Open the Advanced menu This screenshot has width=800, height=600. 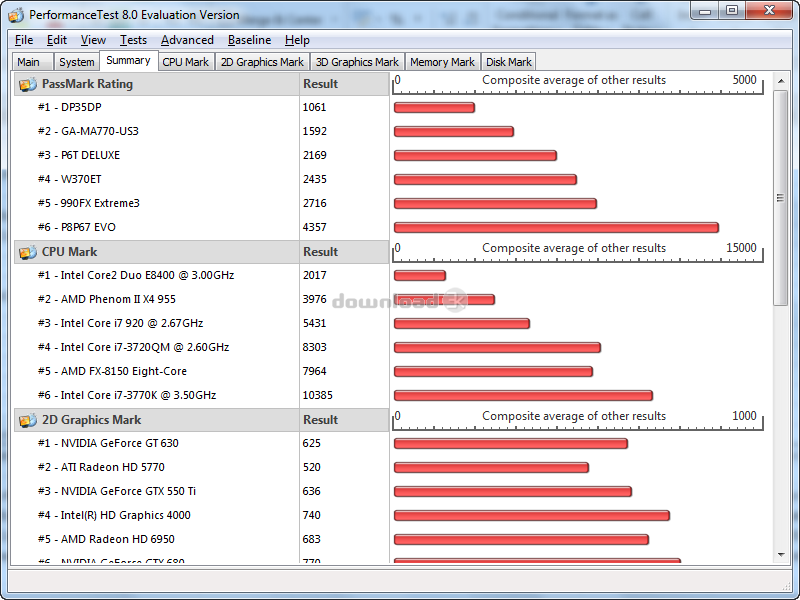click(187, 40)
